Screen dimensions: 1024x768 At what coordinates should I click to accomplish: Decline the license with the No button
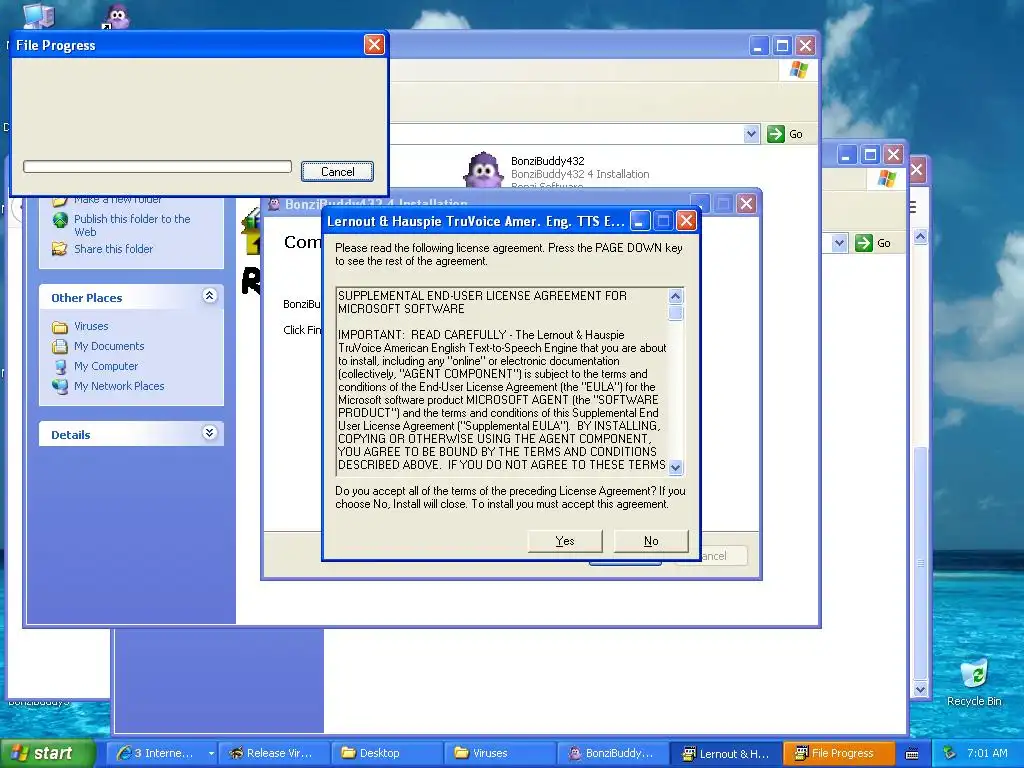(651, 541)
